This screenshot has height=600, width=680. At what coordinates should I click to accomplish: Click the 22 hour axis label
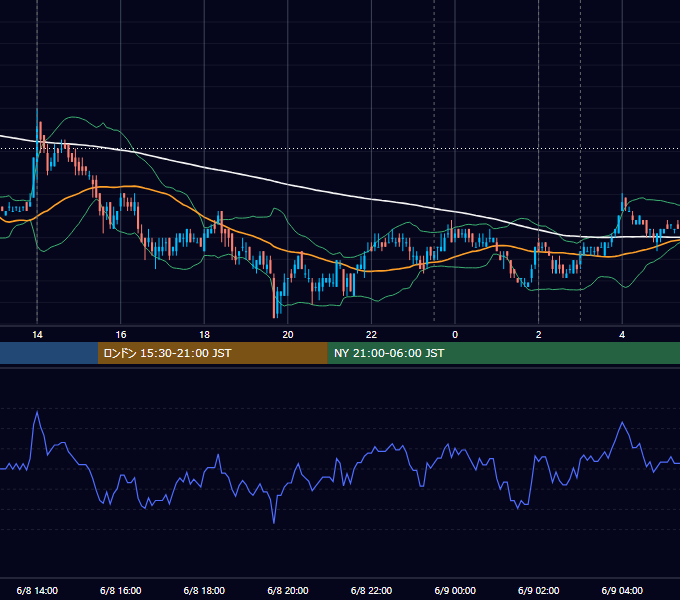[x=371, y=335]
